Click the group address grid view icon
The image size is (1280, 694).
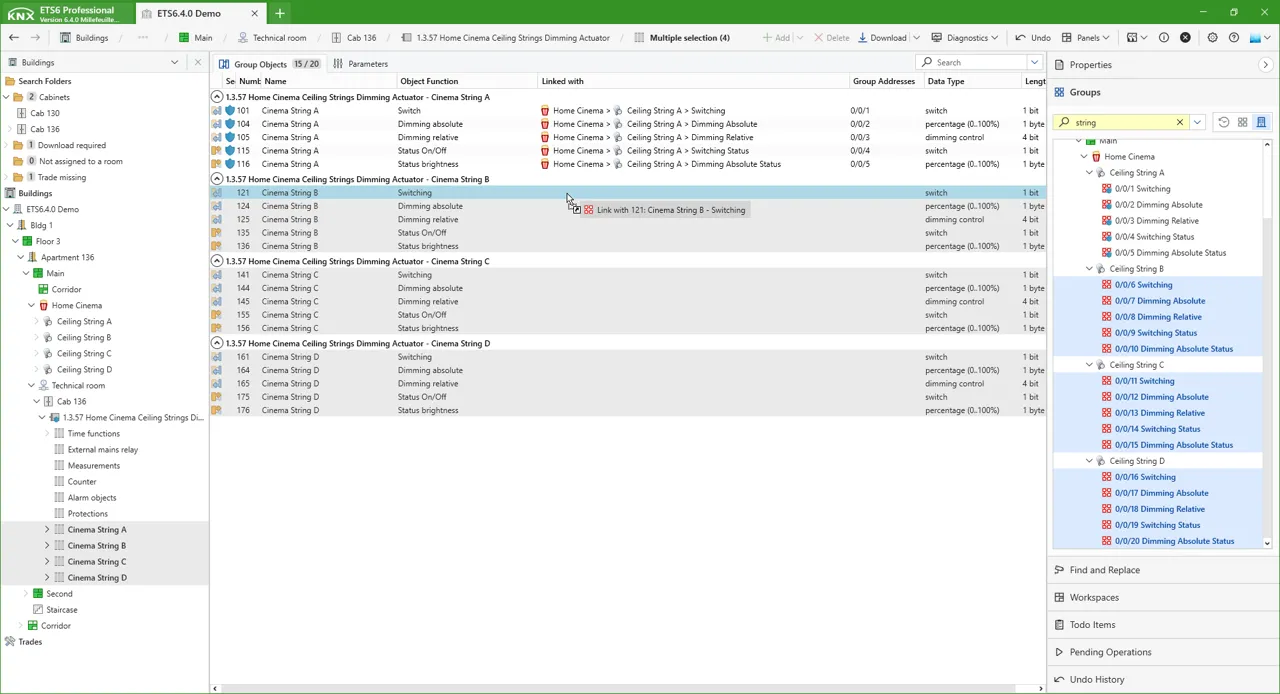(x=1242, y=122)
